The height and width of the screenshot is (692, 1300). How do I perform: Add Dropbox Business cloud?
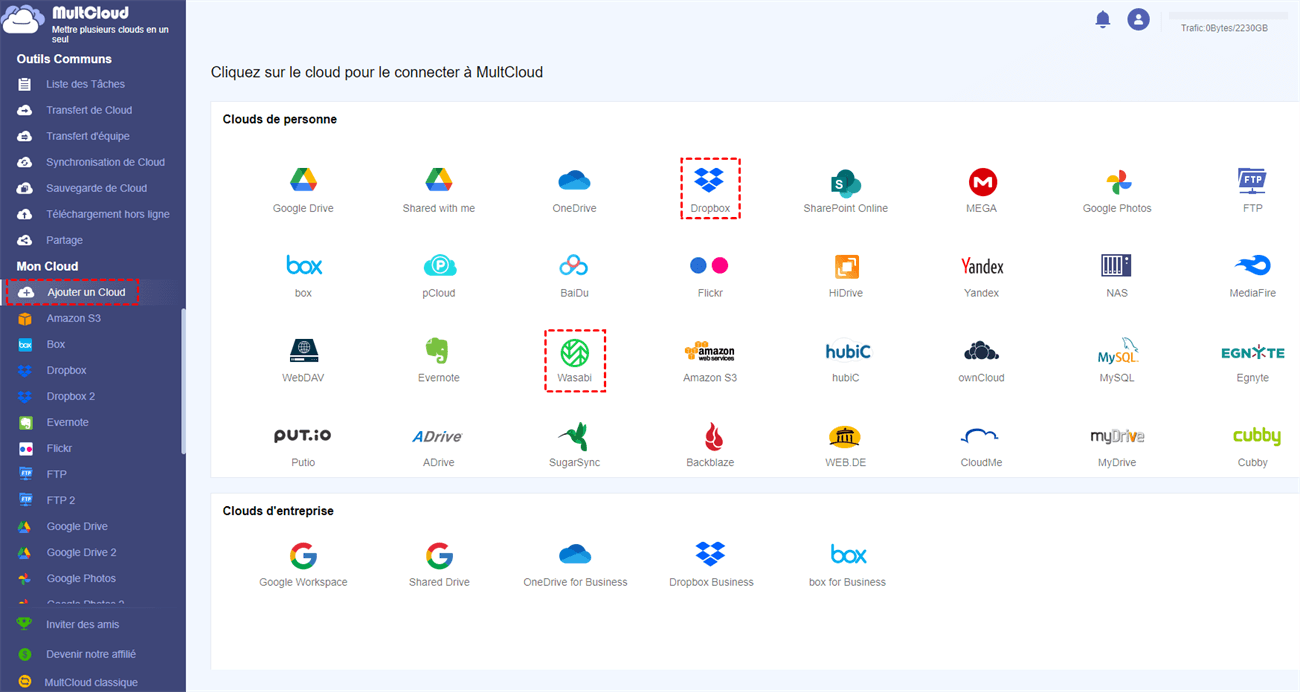711,554
